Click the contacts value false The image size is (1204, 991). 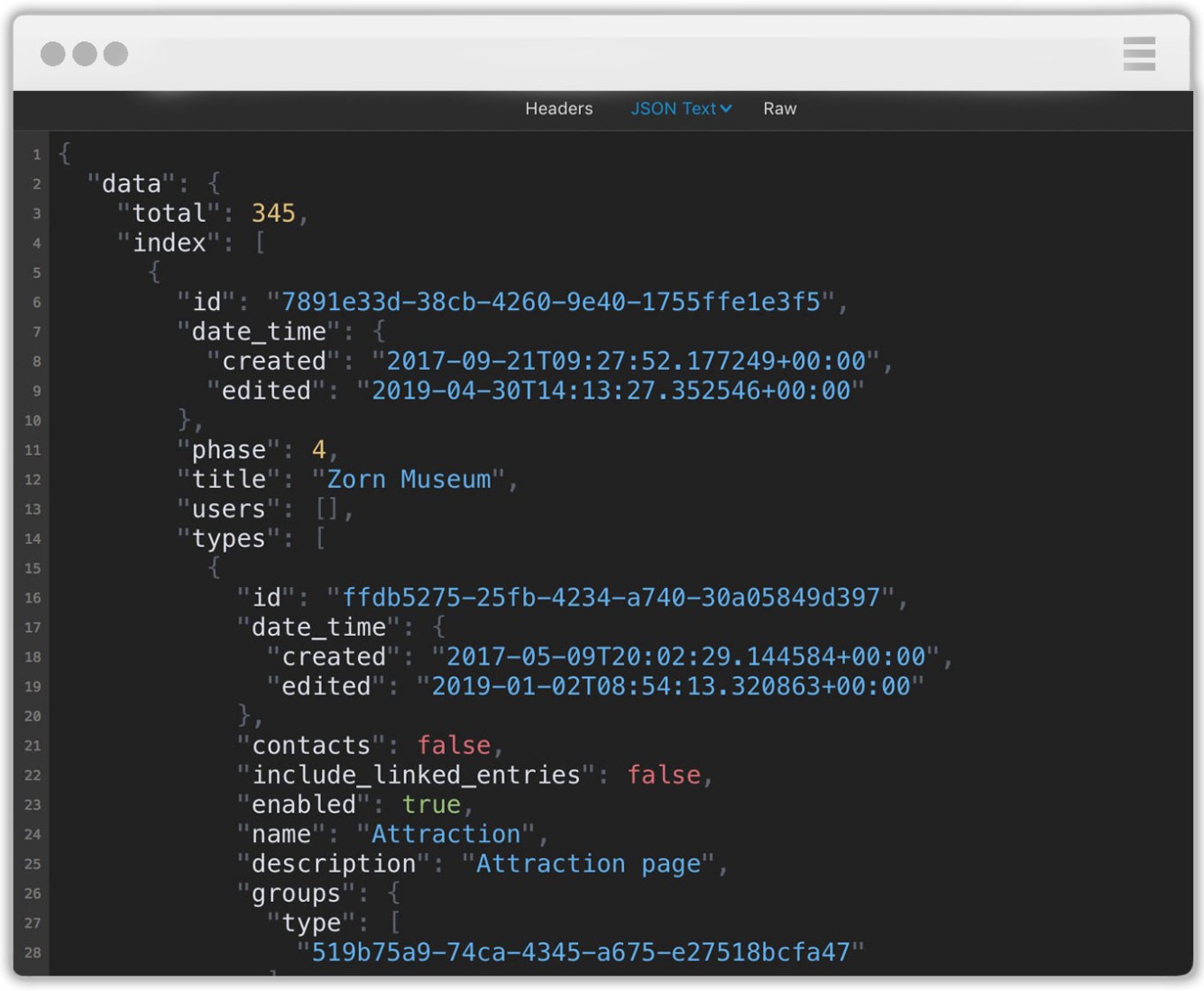pos(454,746)
